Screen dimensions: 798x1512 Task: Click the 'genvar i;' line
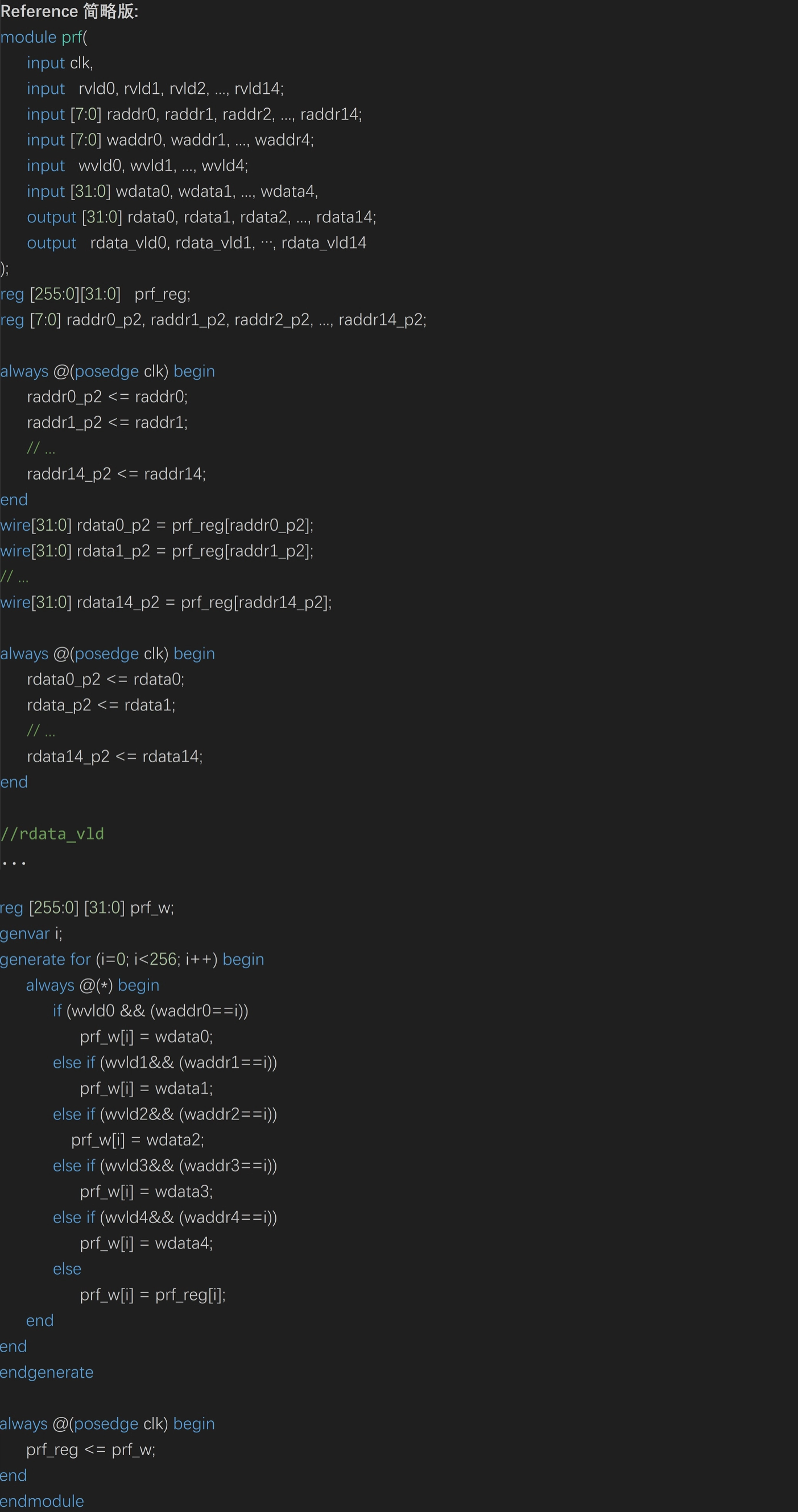pyautogui.click(x=31, y=934)
